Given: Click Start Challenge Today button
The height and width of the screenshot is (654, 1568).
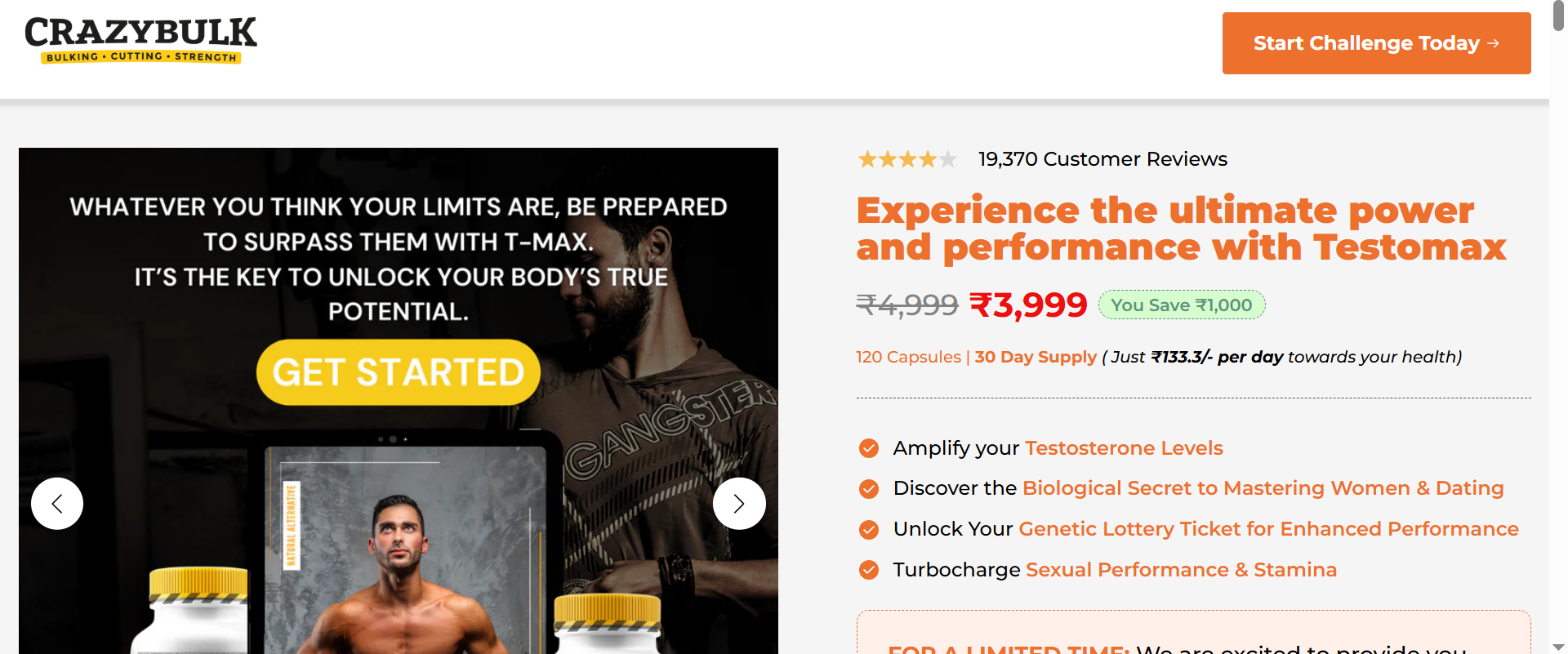Looking at the screenshot, I should point(1376,43).
